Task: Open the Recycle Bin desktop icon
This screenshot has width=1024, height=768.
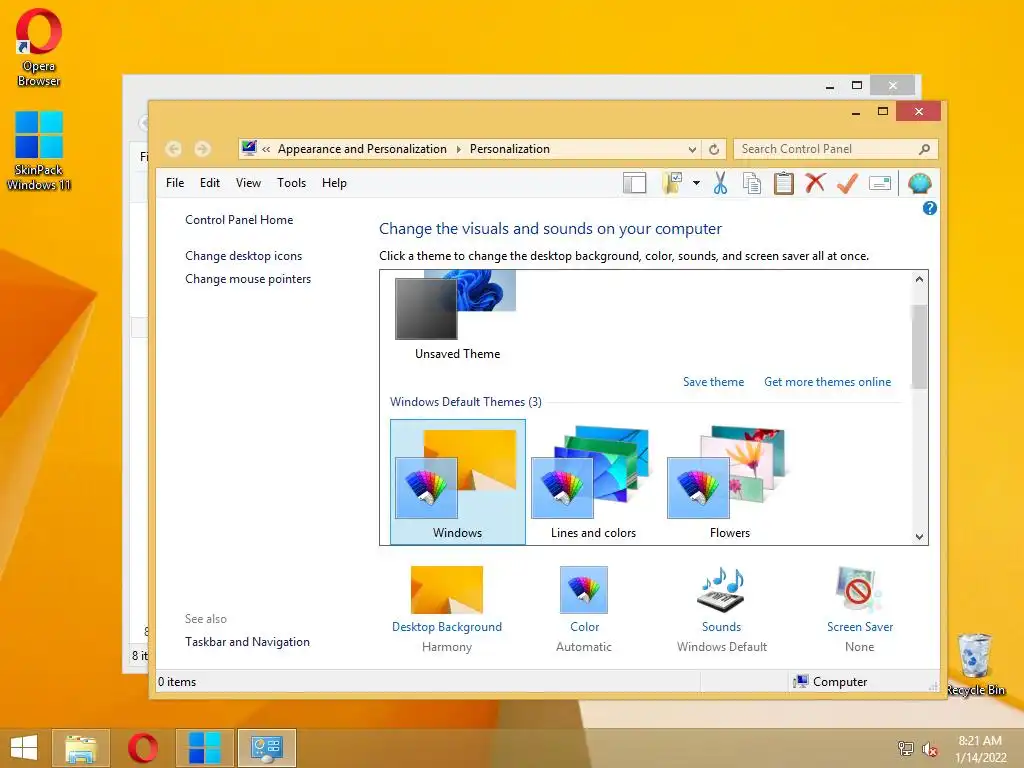Action: (975, 664)
